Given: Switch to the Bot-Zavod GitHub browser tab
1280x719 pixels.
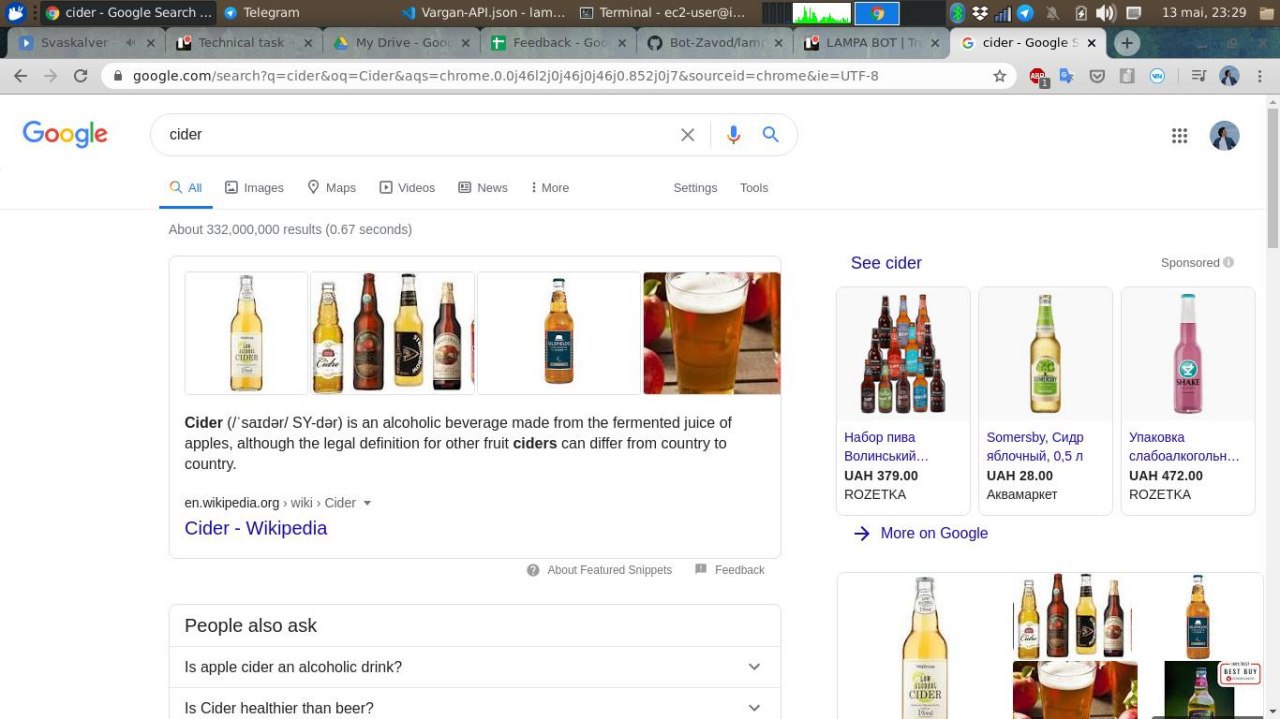Looking at the screenshot, I should [x=717, y=43].
